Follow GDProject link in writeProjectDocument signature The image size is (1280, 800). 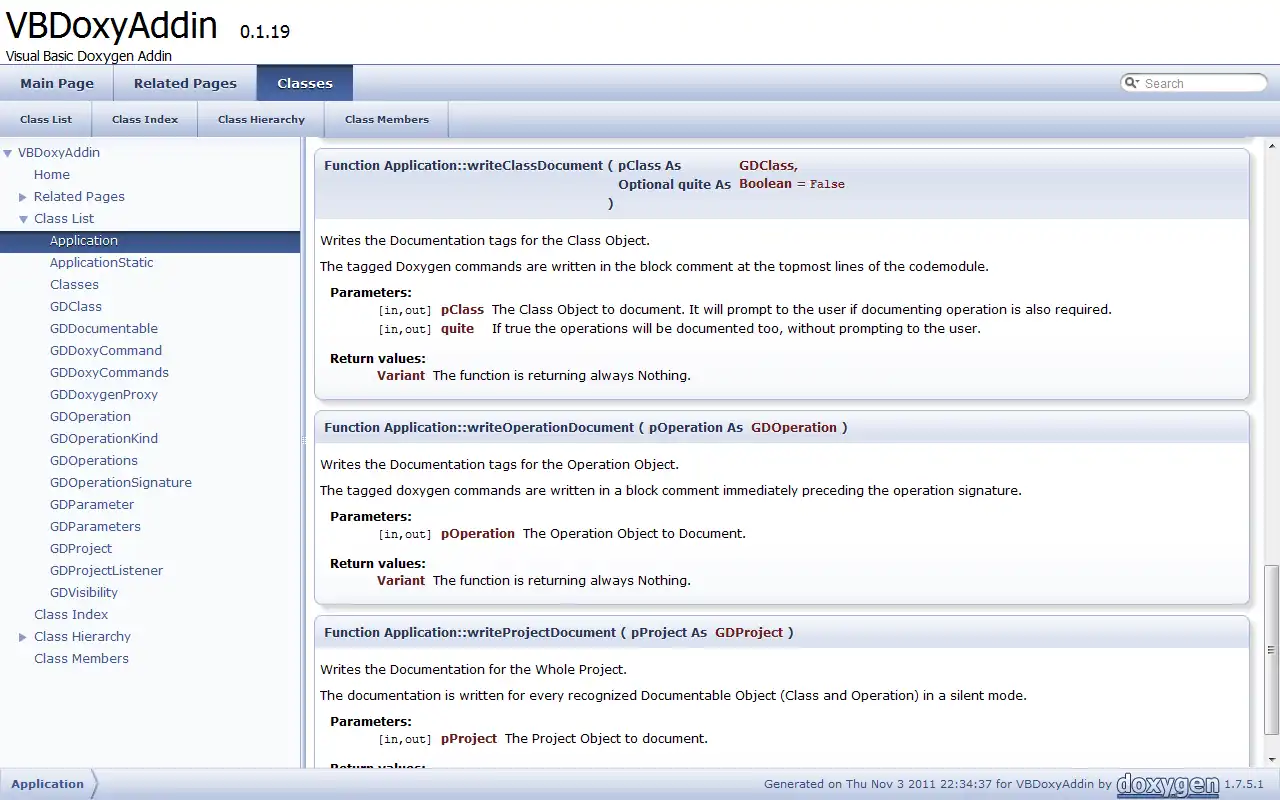pyautogui.click(x=749, y=633)
